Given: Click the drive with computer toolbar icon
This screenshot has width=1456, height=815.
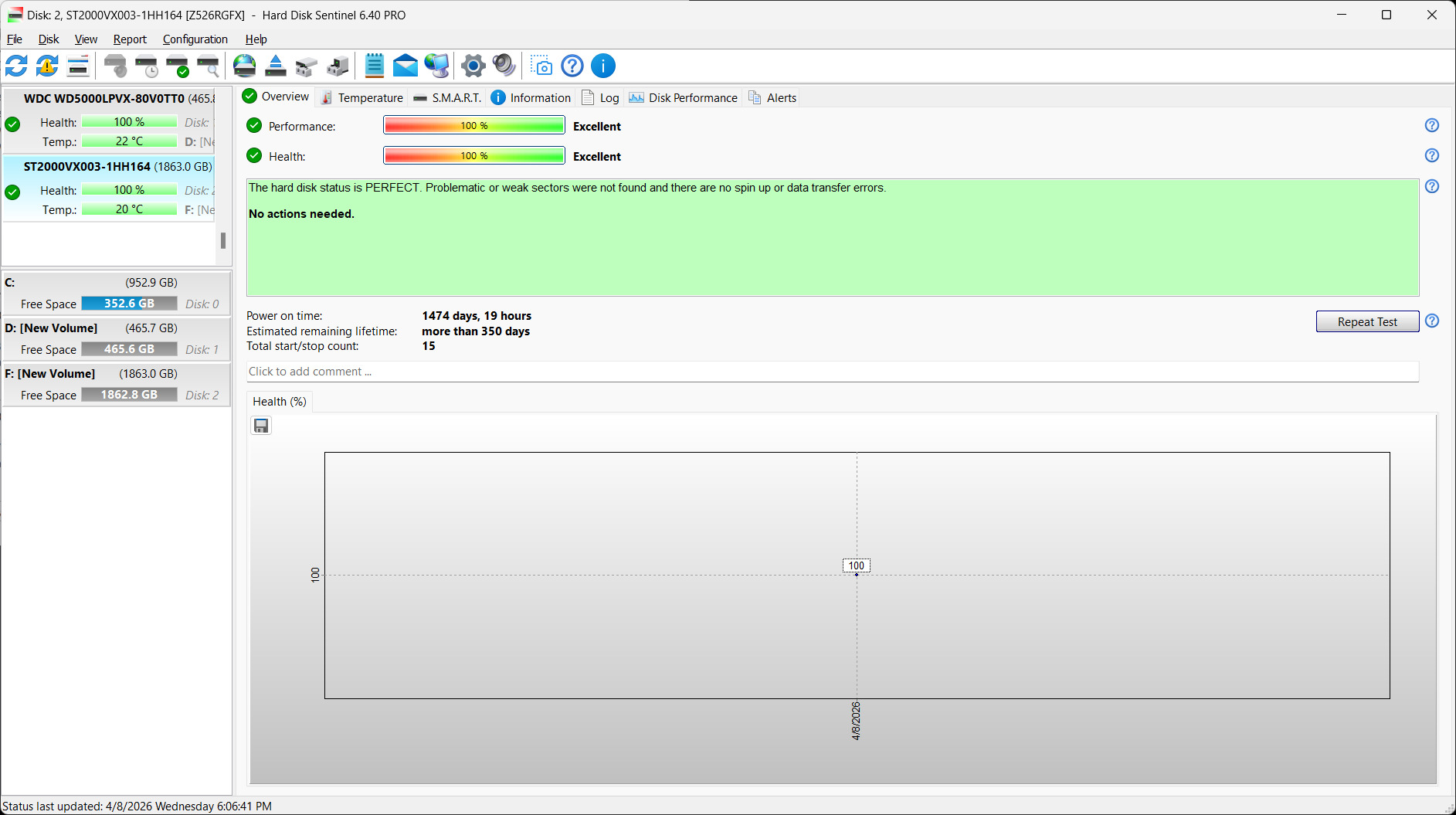Looking at the screenshot, I should pos(338,66).
